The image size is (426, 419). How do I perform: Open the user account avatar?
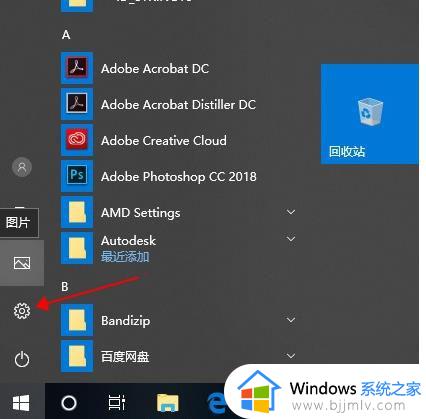pyautogui.click(x=22, y=167)
